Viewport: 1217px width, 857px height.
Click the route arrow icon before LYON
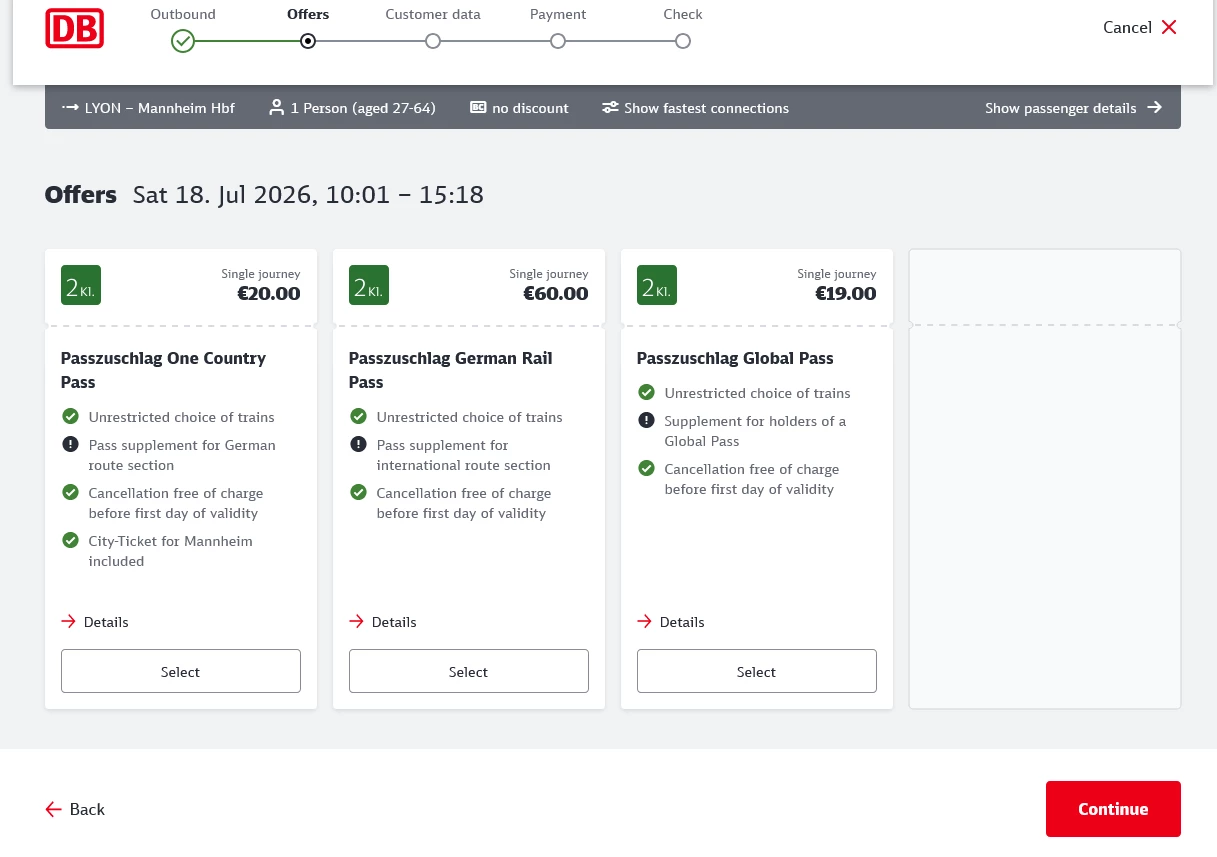[x=70, y=108]
